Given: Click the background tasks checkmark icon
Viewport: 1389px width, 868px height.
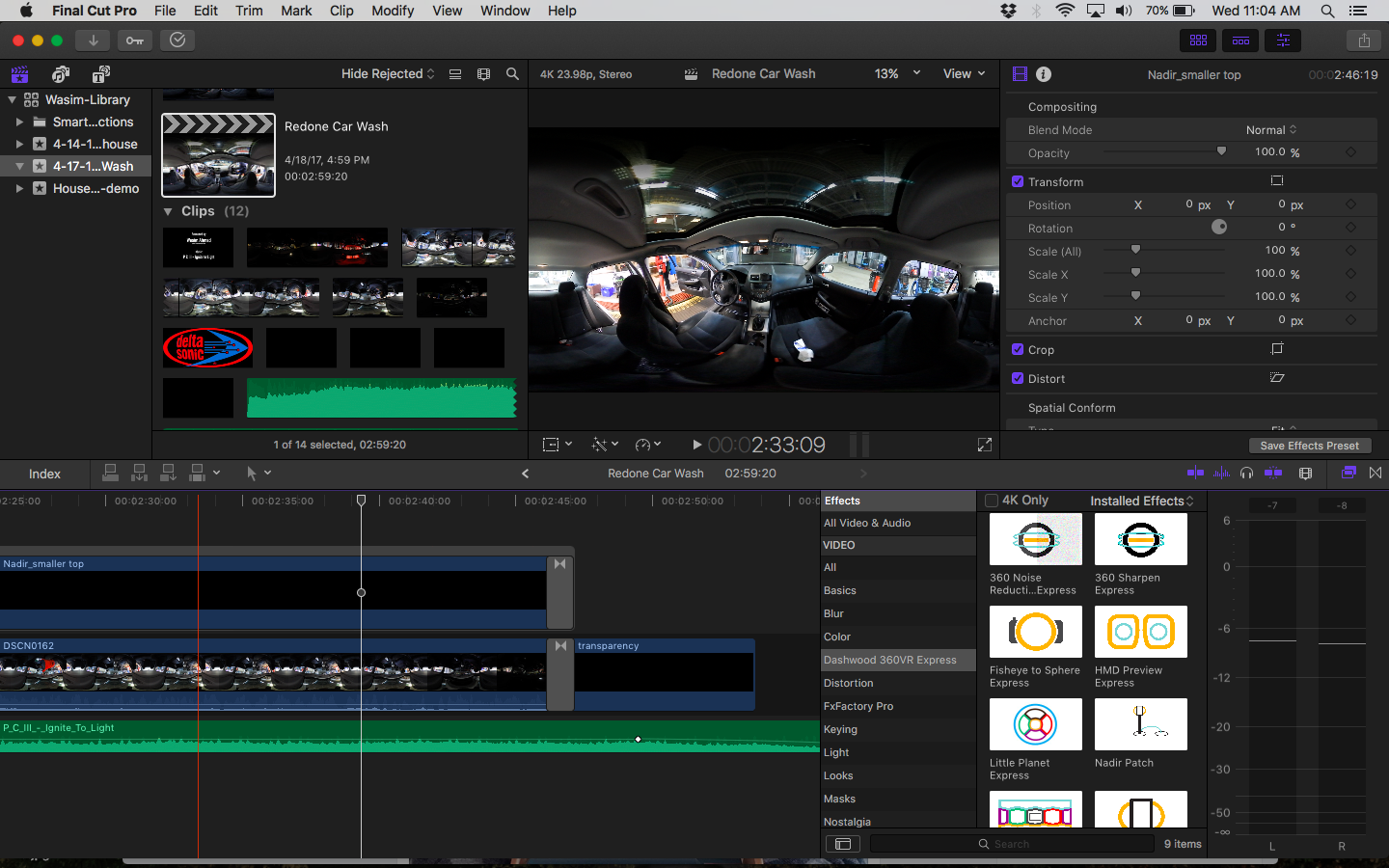Looking at the screenshot, I should click(177, 41).
